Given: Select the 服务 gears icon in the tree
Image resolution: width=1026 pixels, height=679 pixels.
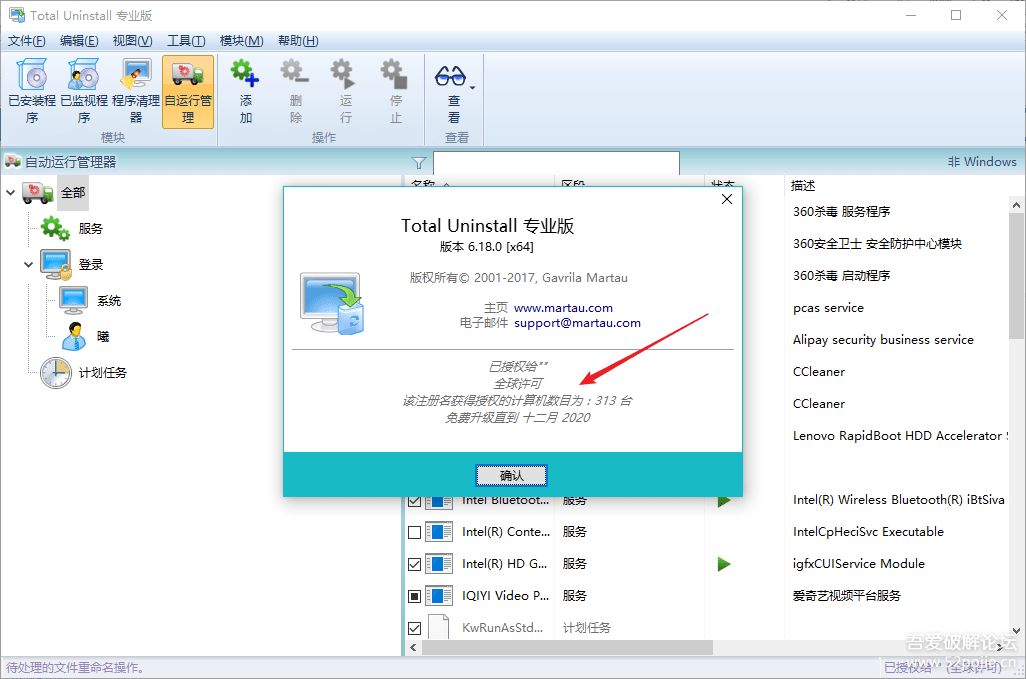Looking at the screenshot, I should [x=55, y=229].
